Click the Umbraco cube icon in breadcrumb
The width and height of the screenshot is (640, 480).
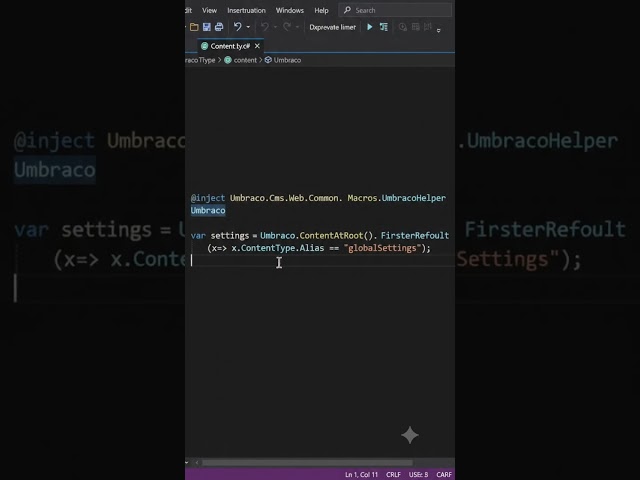click(x=268, y=60)
